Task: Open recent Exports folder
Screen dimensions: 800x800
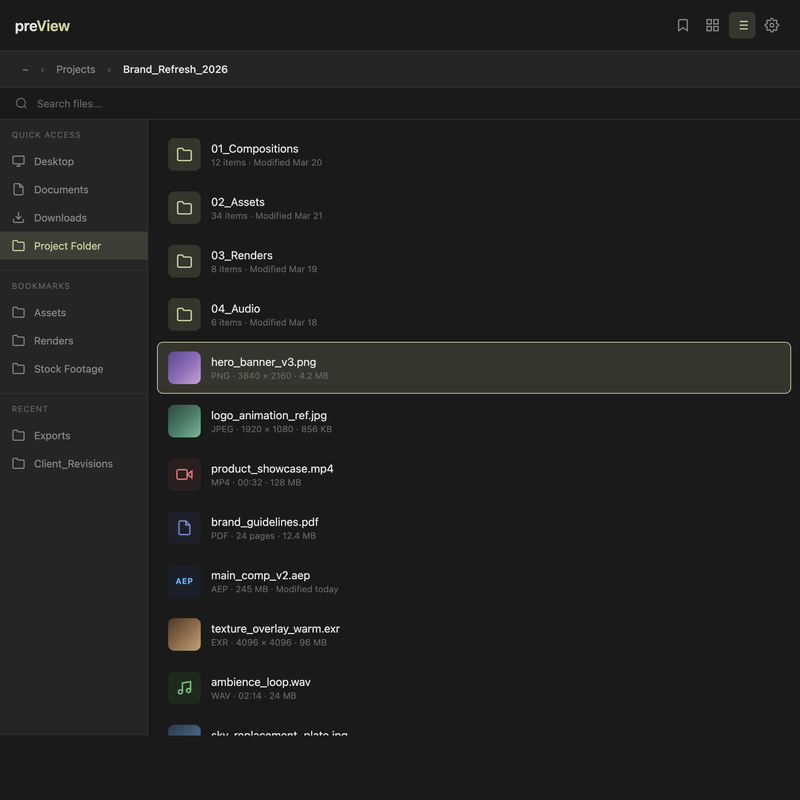Action: click(x=74, y=435)
